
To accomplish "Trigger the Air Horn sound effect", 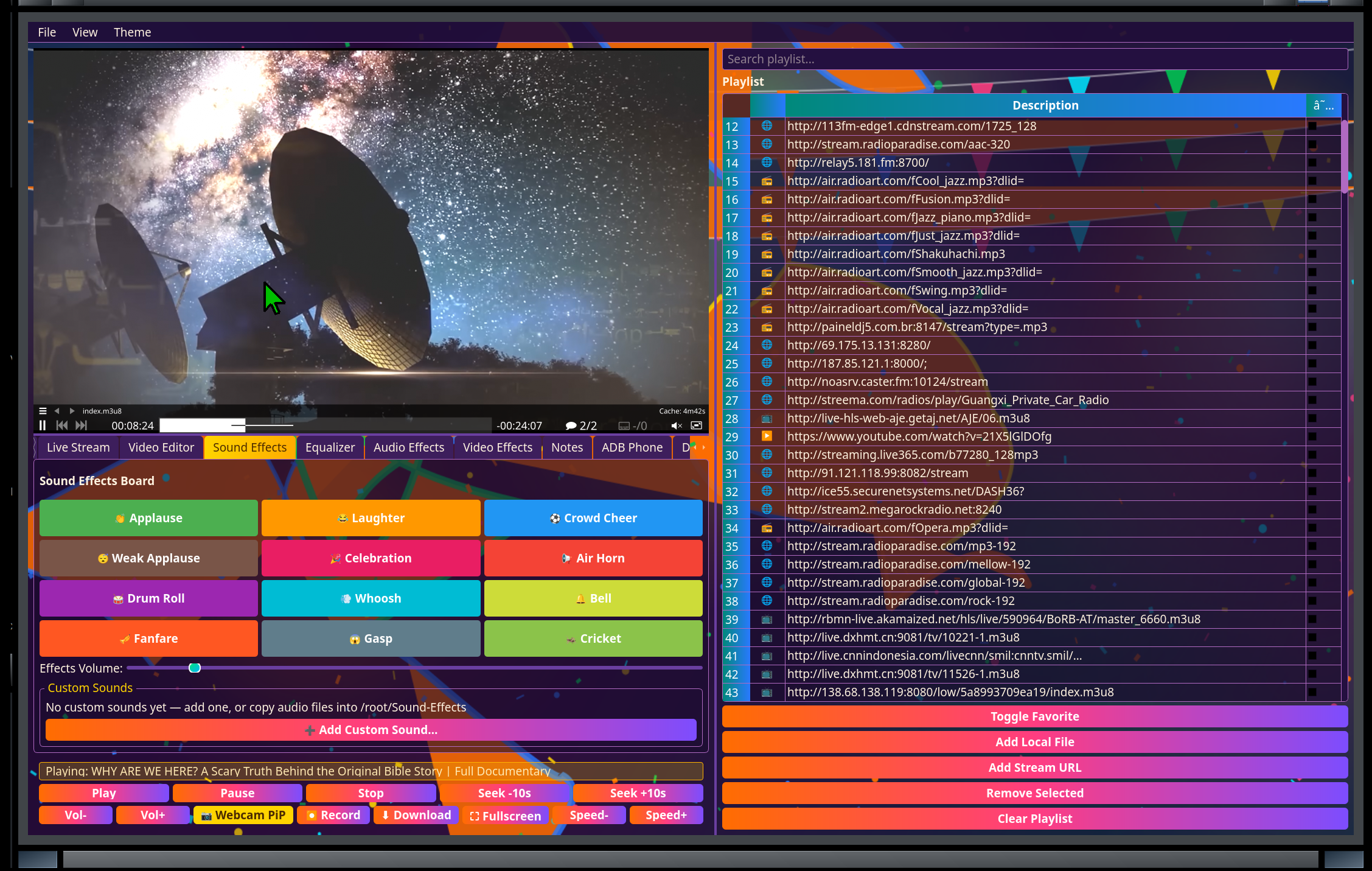I will (x=593, y=558).
